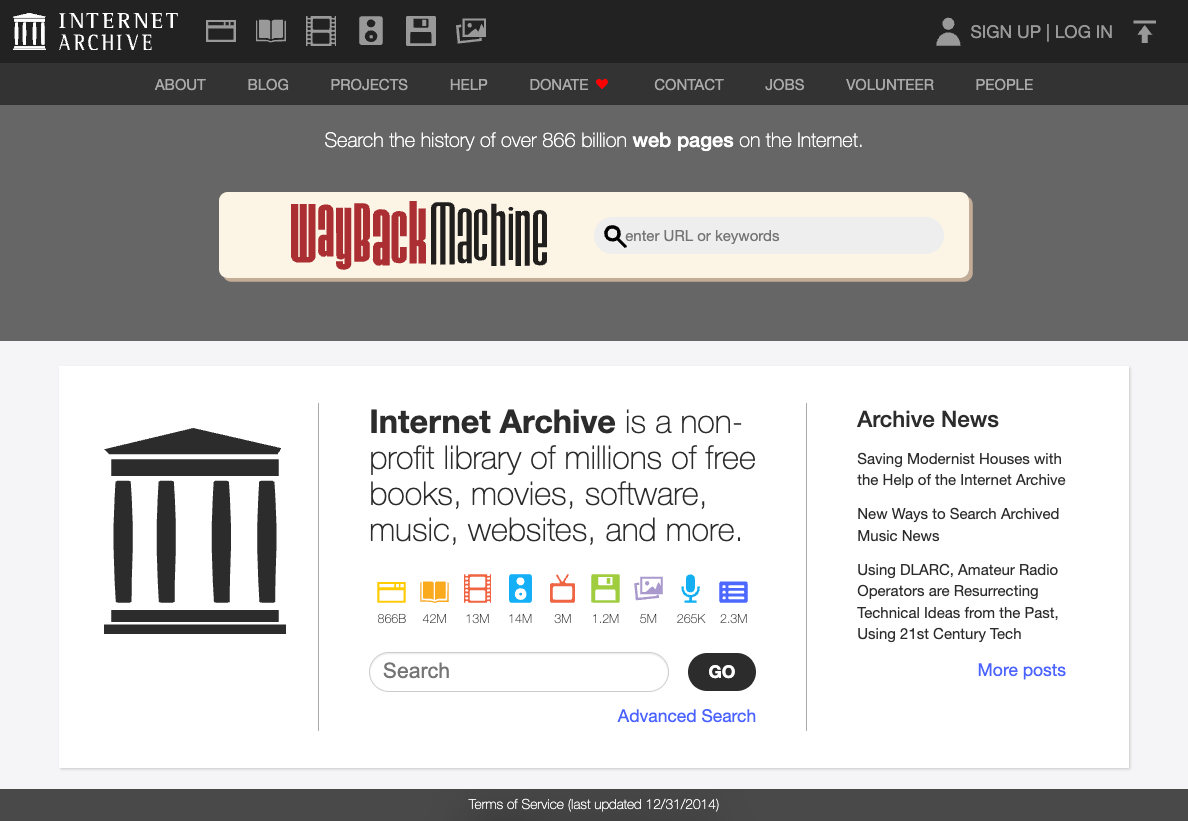
Task: Open the Web (Wayback) icon in top bar
Action: pos(221,31)
